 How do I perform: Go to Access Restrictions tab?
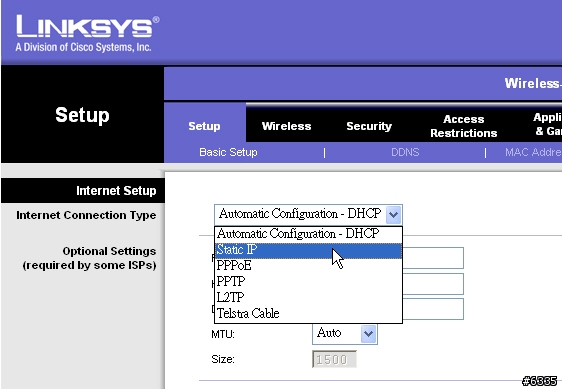pos(464,126)
